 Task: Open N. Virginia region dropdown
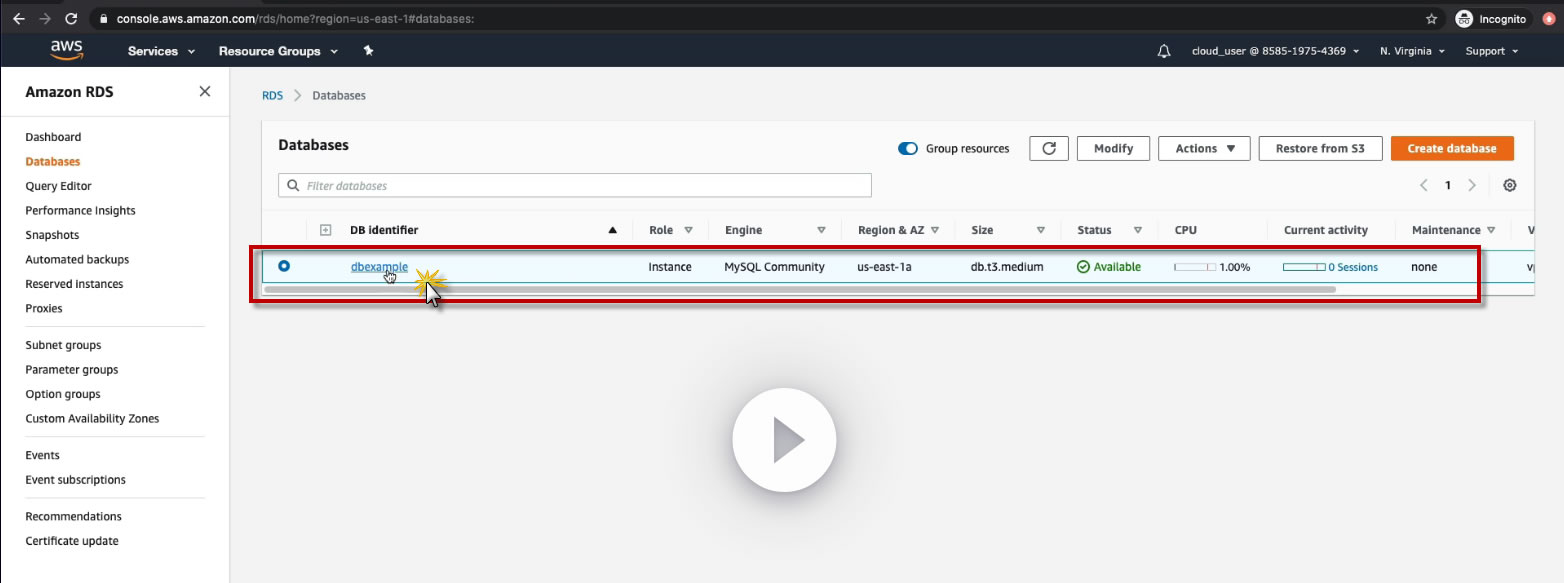(x=1412, y=51)
